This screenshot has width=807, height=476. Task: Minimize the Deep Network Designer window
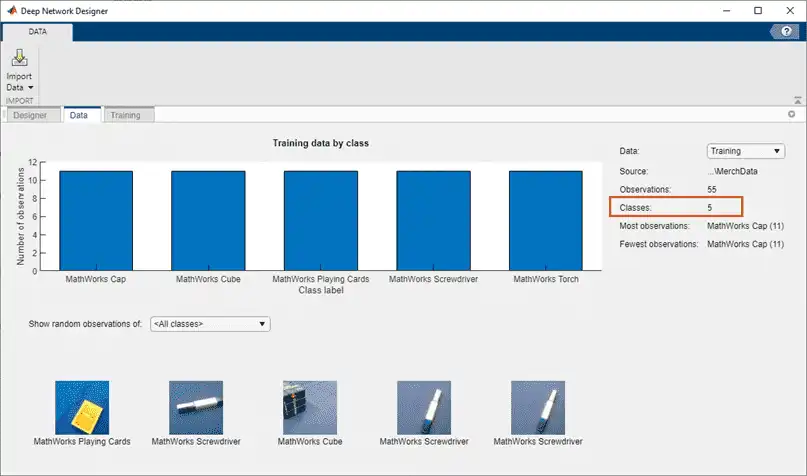click(x=727, y=11)
